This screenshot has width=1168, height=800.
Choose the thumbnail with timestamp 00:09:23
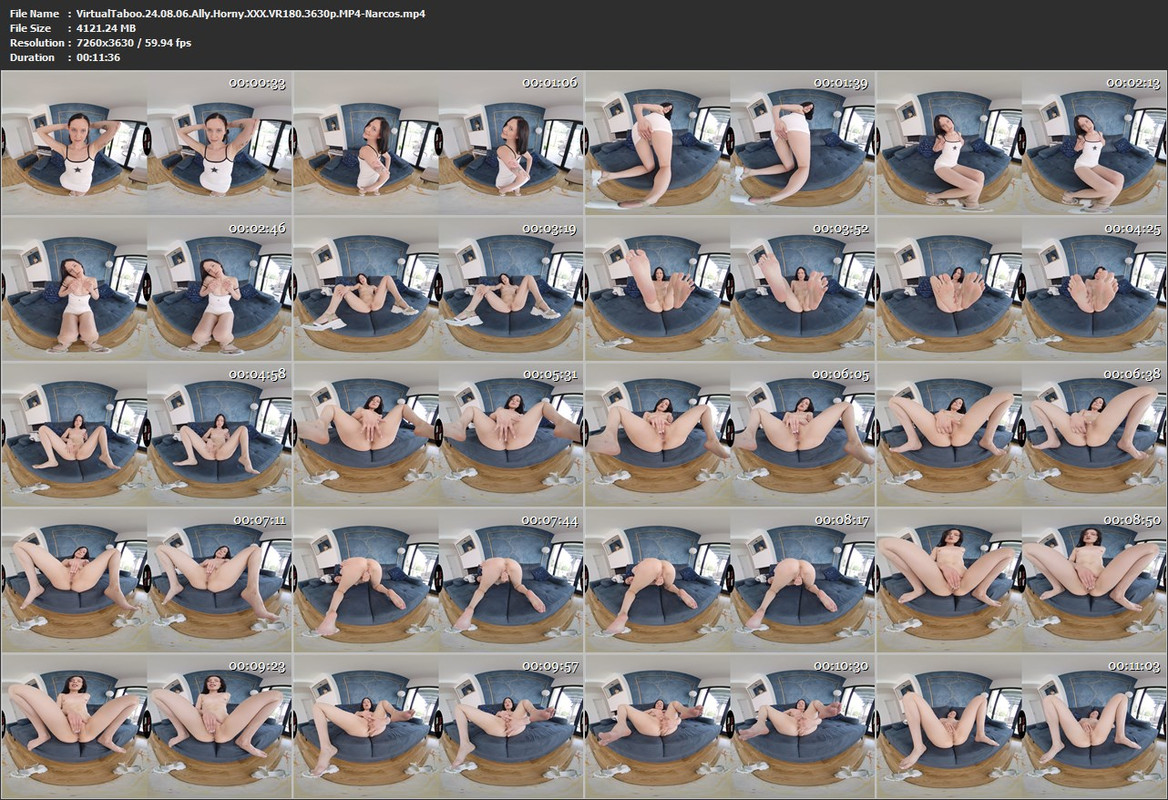coord(147,726)
